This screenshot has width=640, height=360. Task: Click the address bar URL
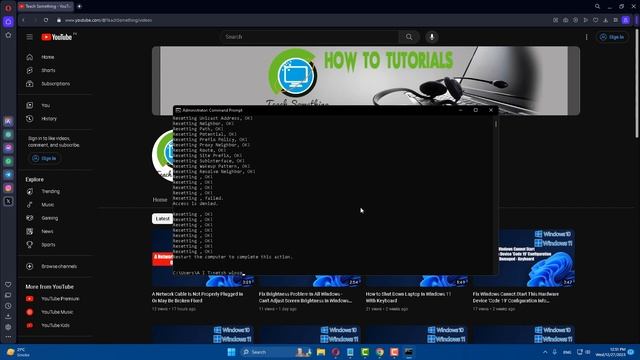click(x=109, y=20)
